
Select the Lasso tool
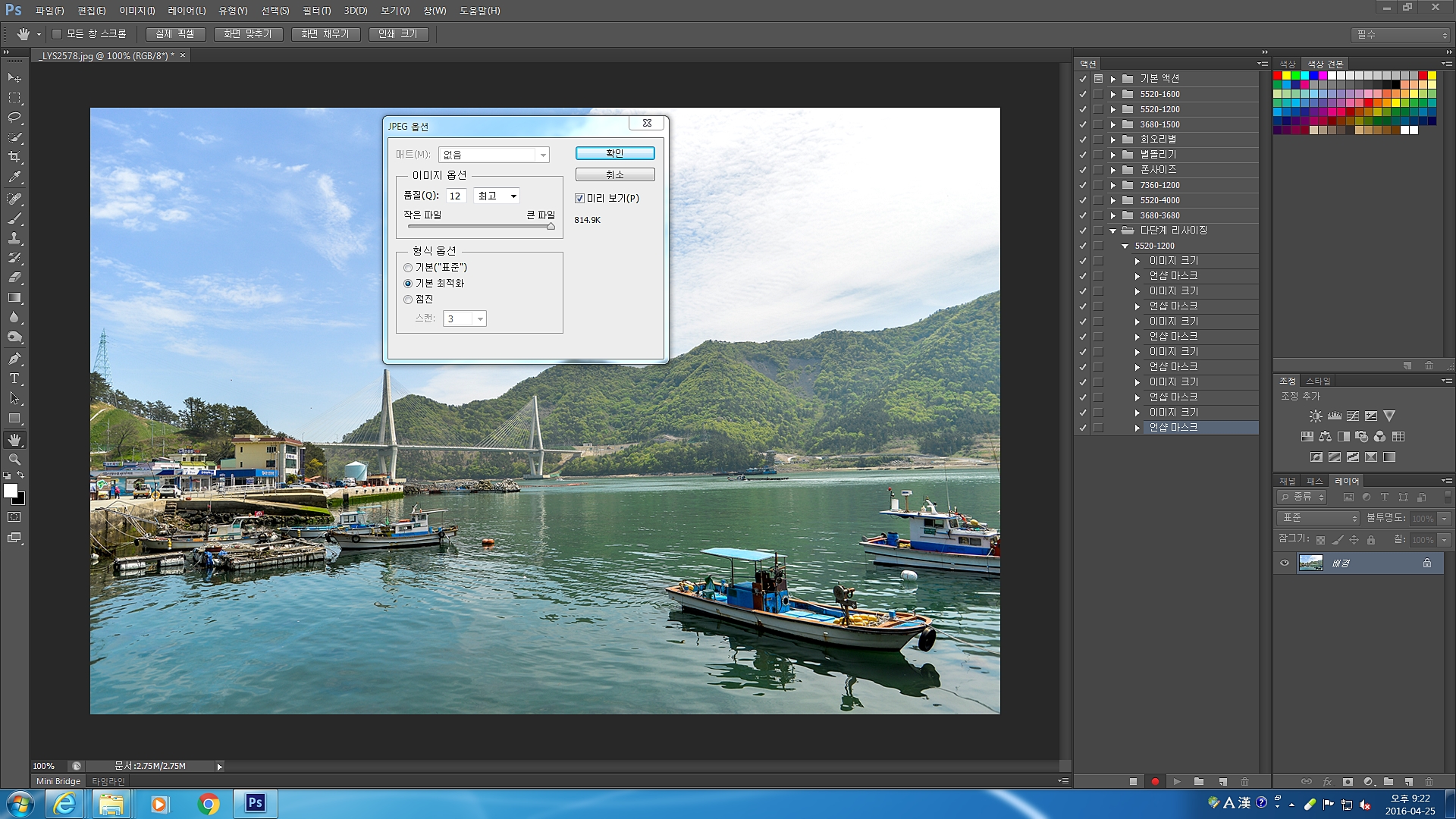click(14, 118)
